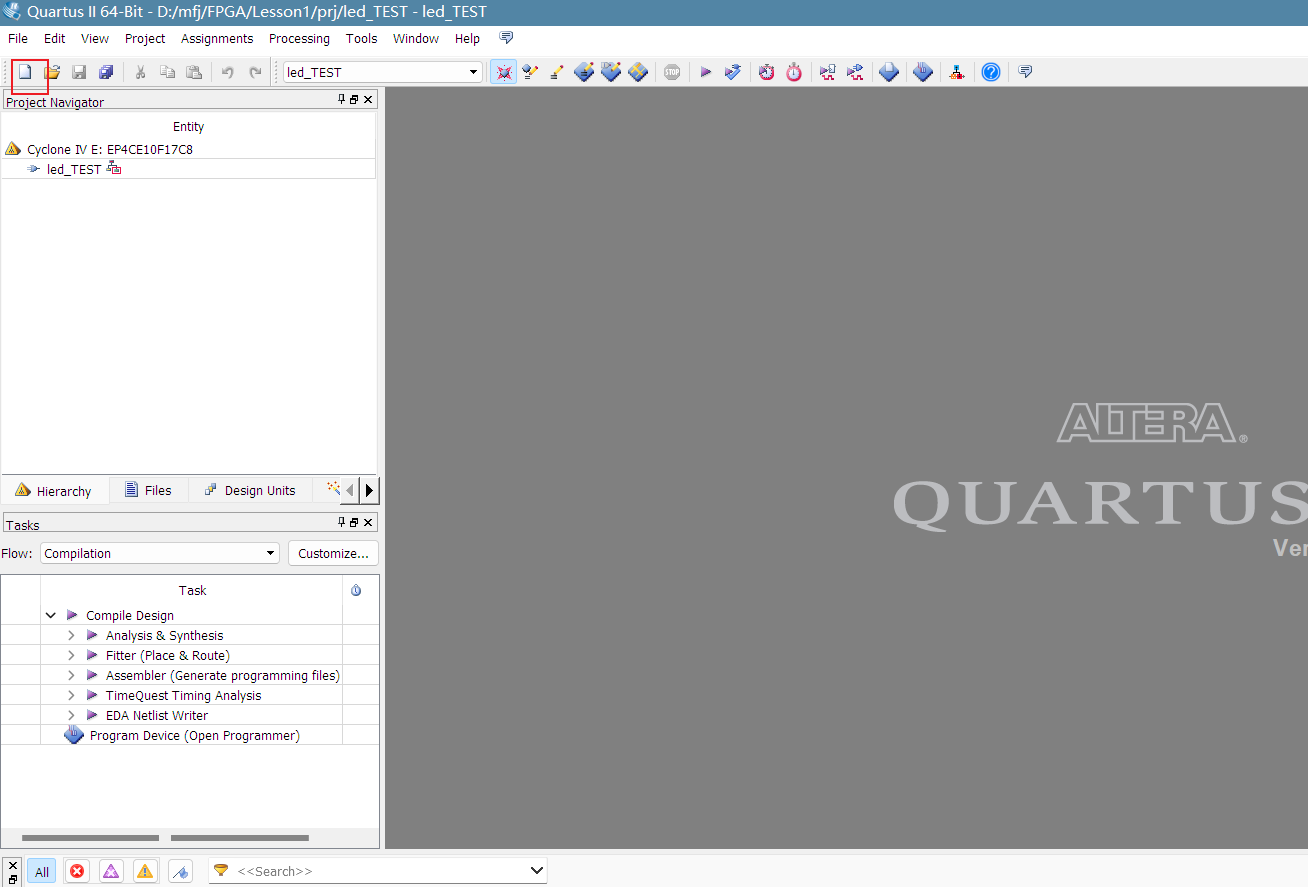Open the Assignments menu
This screenshot has height=887, width=1308.
tap(217, 38)
